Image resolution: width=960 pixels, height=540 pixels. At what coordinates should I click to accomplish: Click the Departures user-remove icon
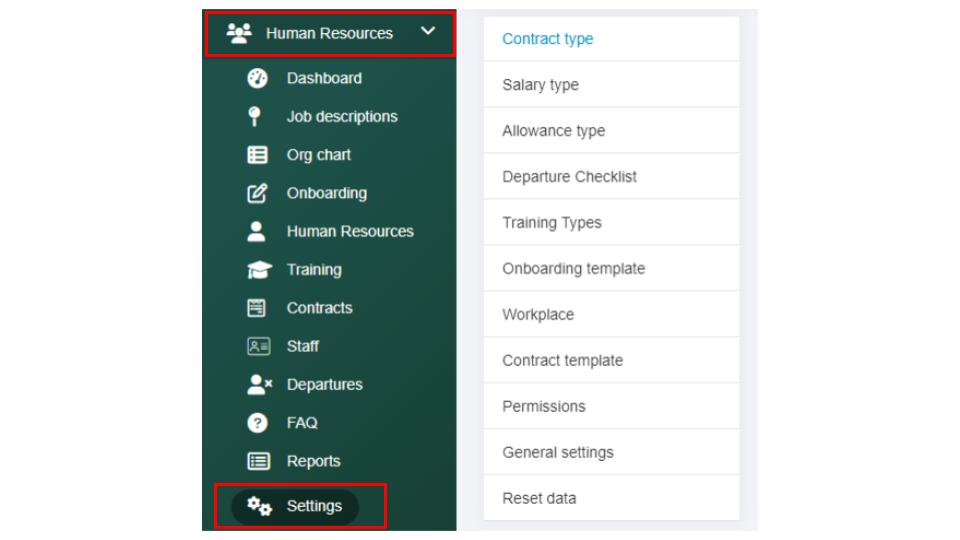click(x=259, y=384)
